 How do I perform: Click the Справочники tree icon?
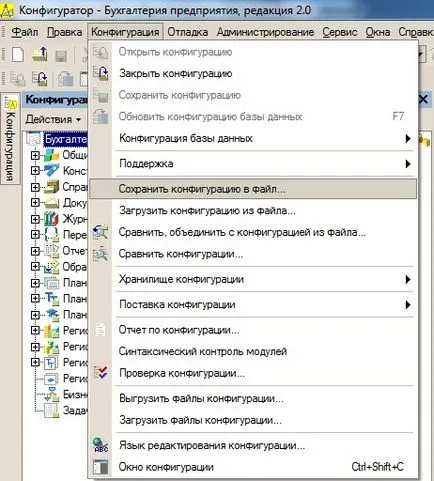52,187
